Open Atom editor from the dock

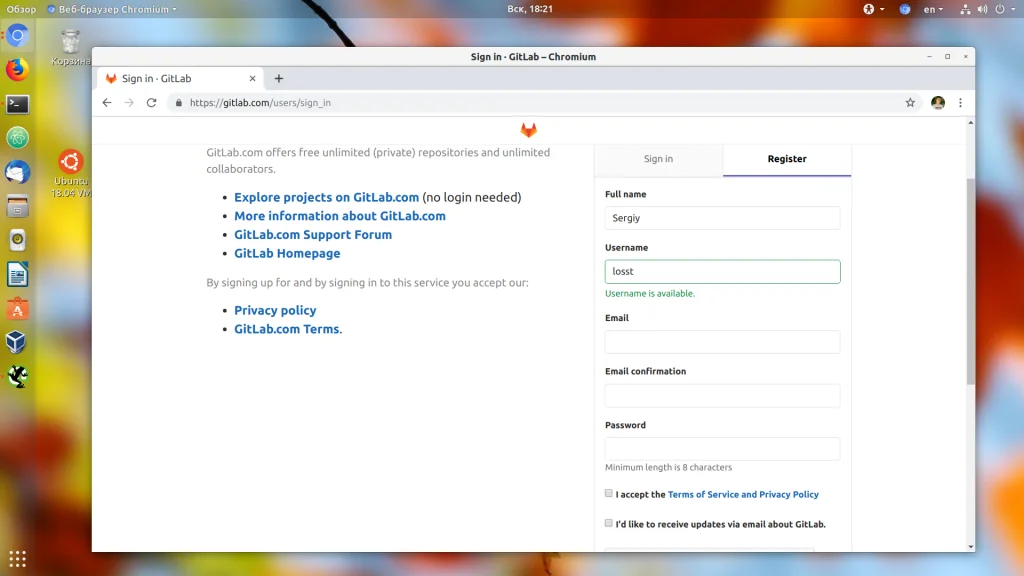click(18, 138)
